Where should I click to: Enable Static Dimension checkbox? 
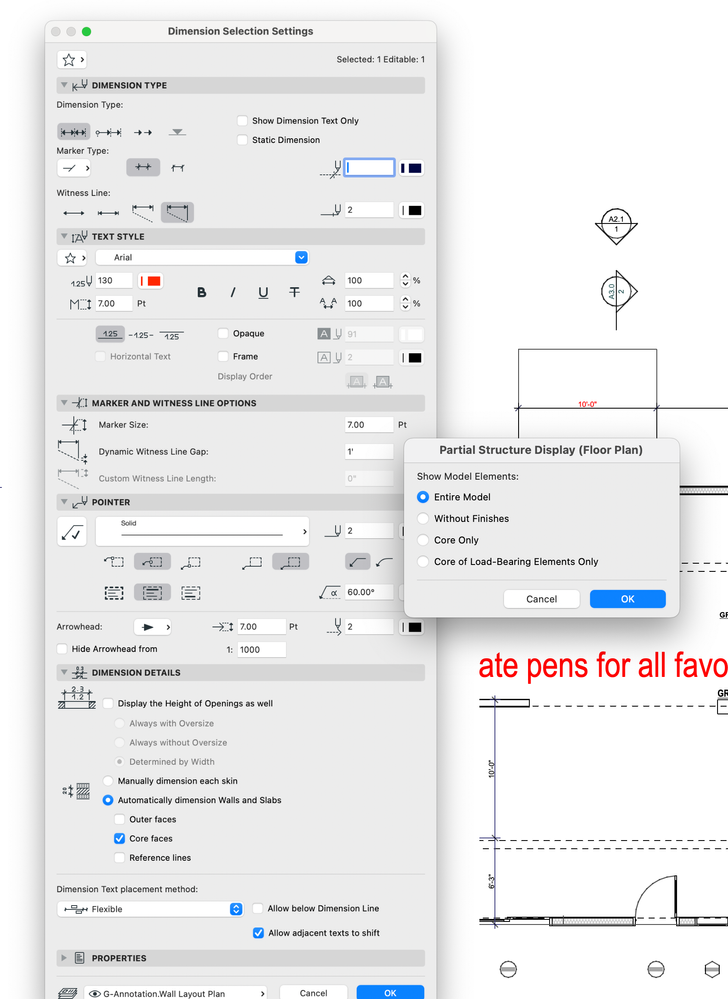[242, 140]
